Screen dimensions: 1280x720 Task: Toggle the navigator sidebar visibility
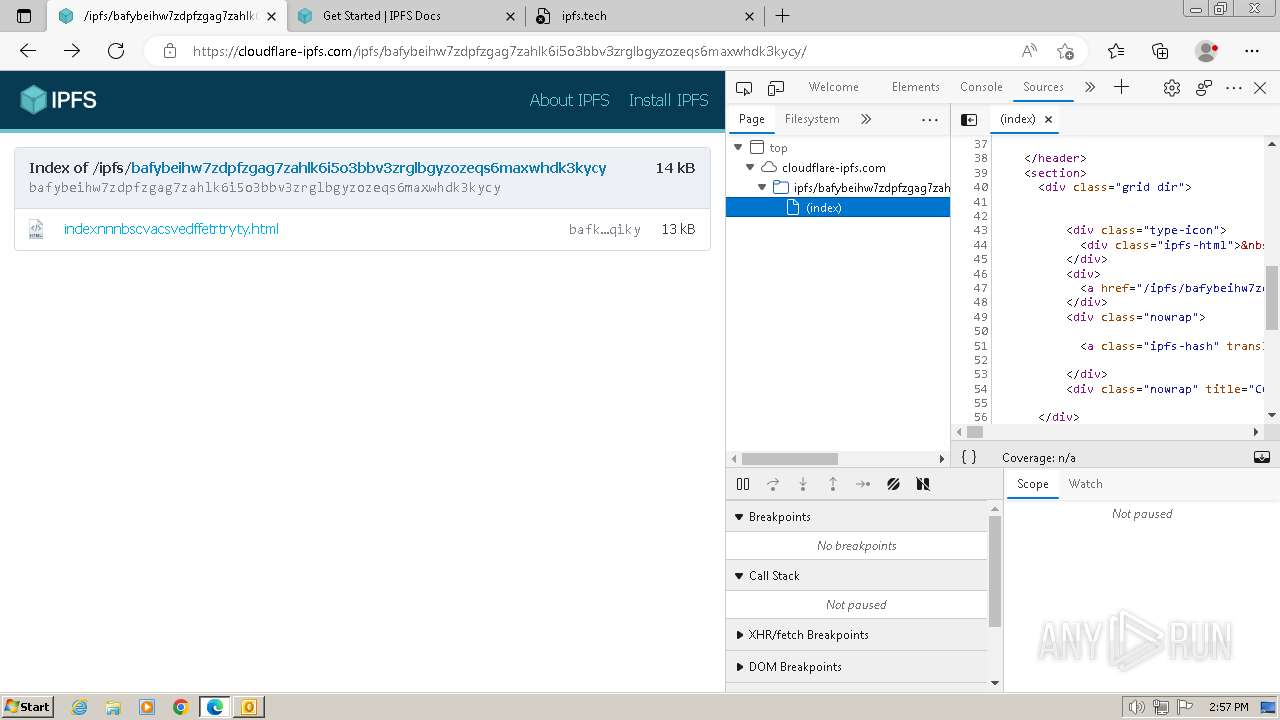[969, 119]
